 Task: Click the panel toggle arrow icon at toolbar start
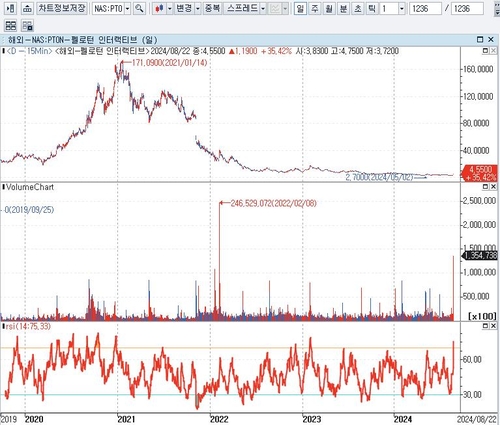(10, 8)
